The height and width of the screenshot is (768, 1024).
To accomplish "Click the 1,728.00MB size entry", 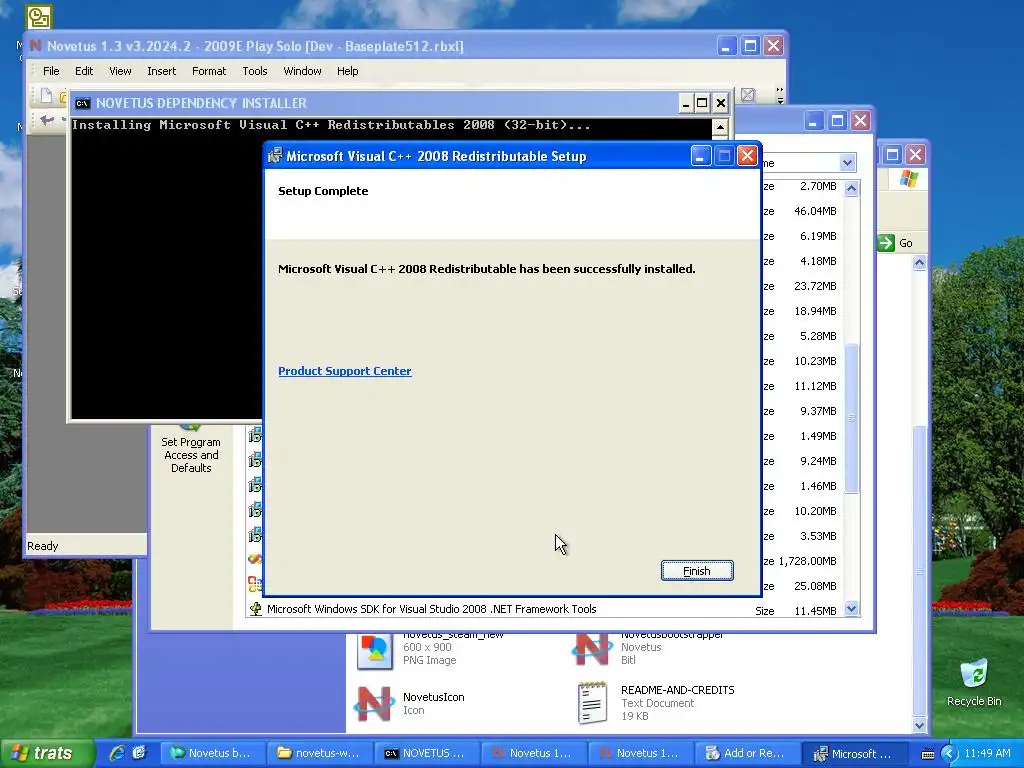I will coord(807,561).
